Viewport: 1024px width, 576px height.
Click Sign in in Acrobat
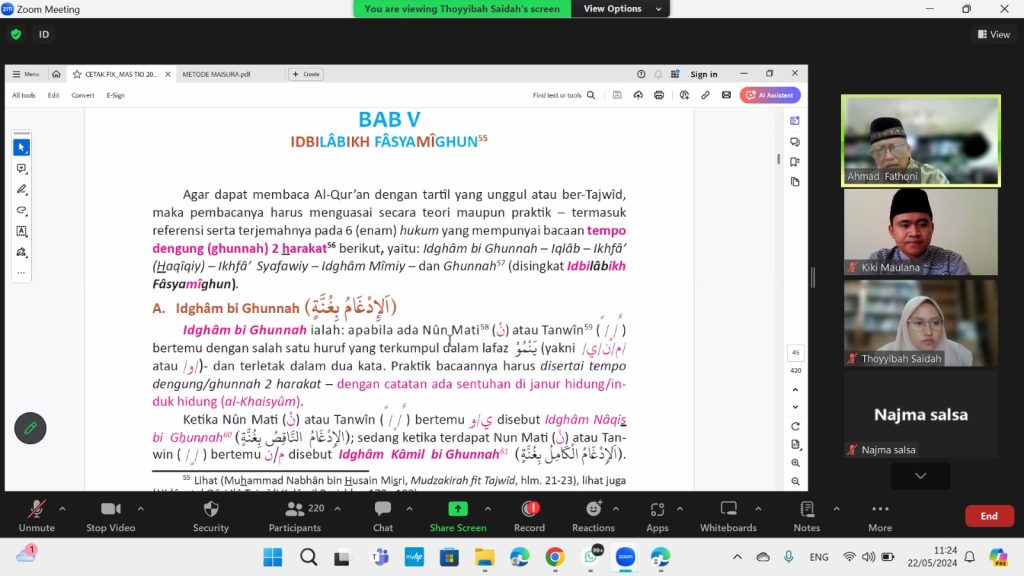click(x=704, y=74)
